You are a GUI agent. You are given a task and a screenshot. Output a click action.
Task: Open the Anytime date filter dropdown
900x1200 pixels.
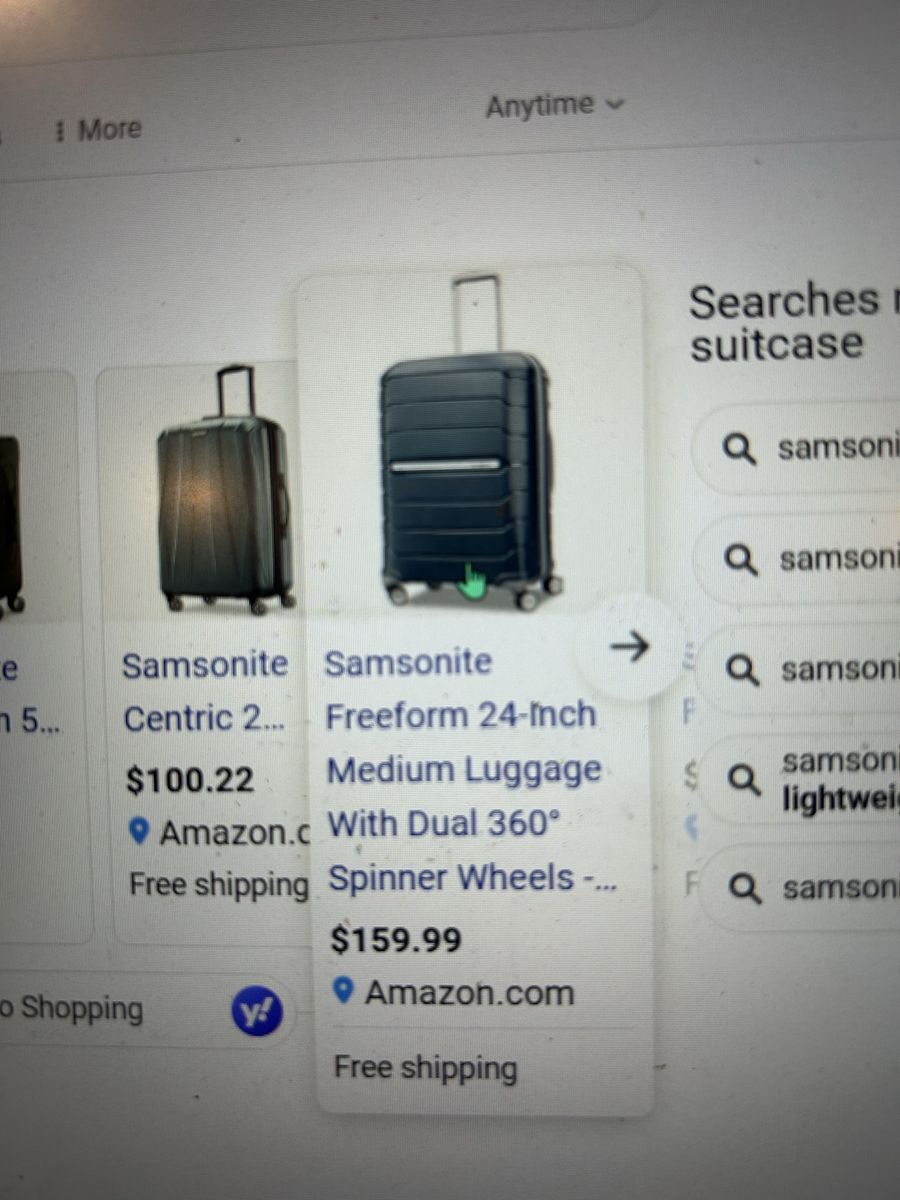[554, 106]
